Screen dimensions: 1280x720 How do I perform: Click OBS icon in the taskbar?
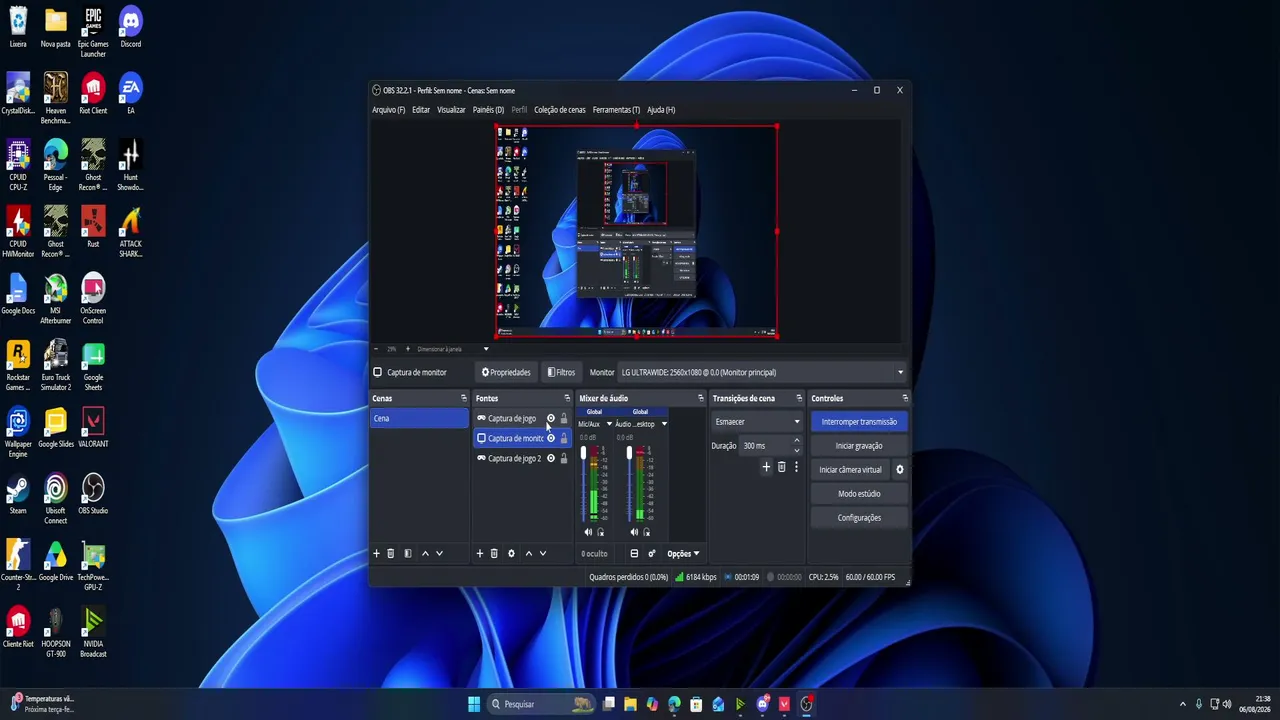point(806,704)
